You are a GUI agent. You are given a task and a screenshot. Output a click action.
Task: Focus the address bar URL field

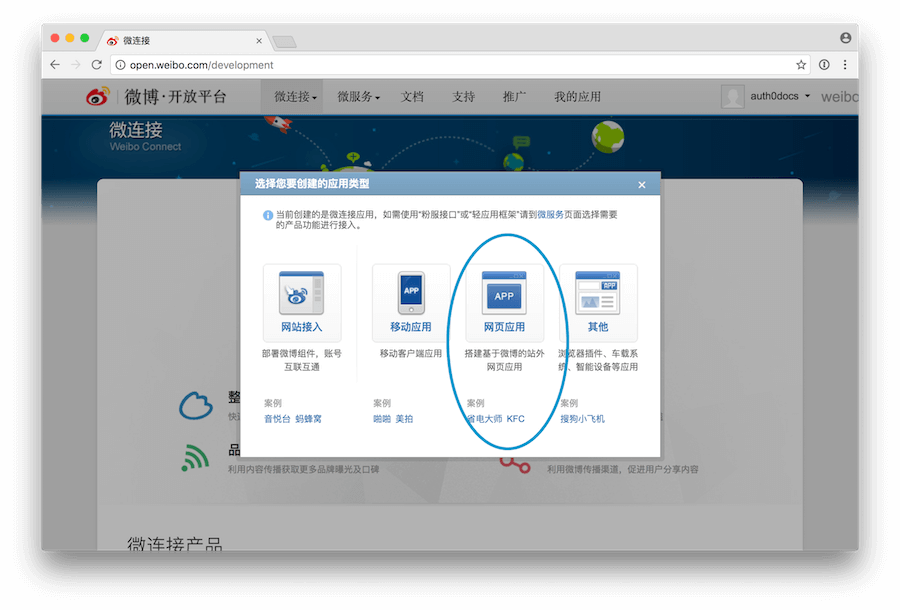click(459, 65)
